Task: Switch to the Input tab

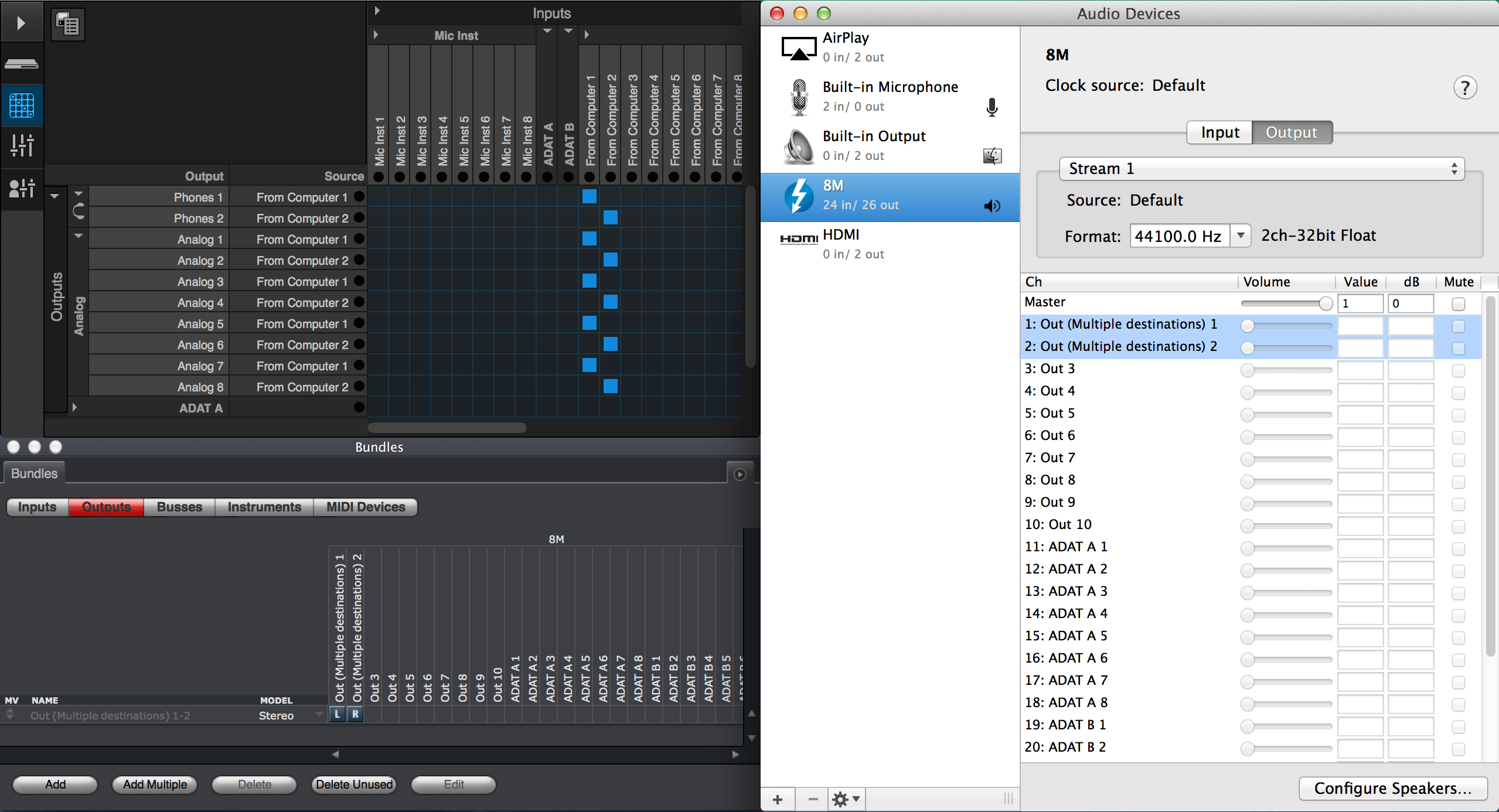Action: pos(1219,132)
